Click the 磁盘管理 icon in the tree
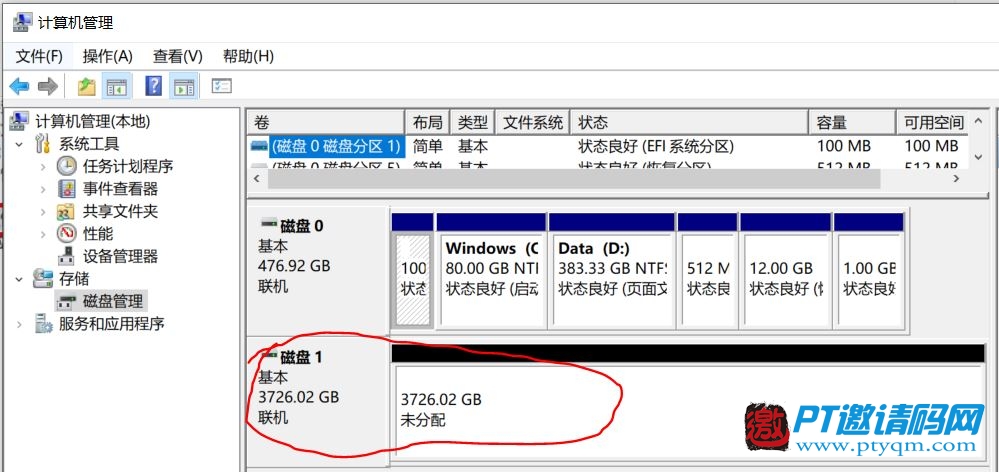This screenshot has height=472, width=999. coord(66,301)
